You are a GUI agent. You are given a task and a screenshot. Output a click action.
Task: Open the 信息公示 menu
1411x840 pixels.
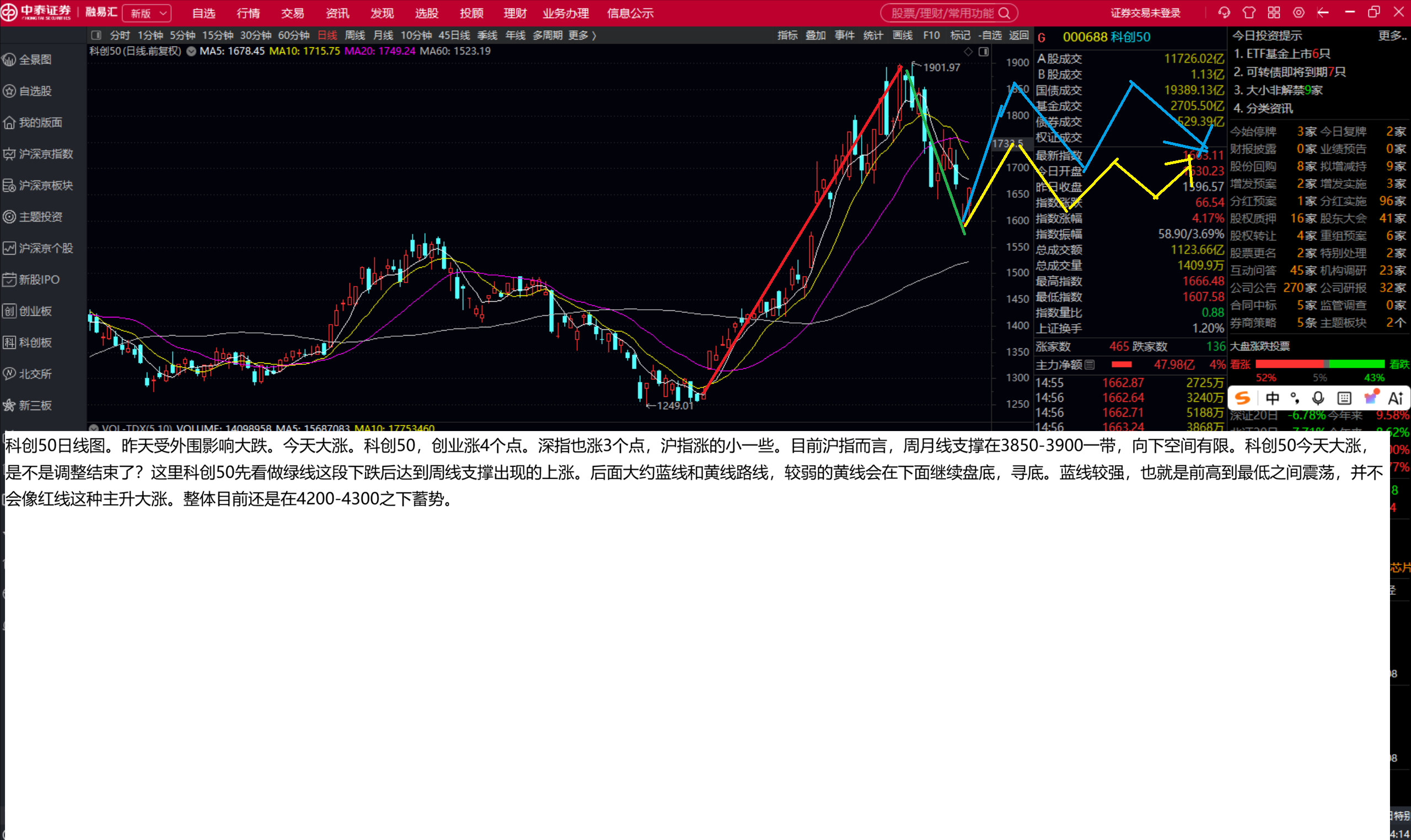tap(630, 13)
